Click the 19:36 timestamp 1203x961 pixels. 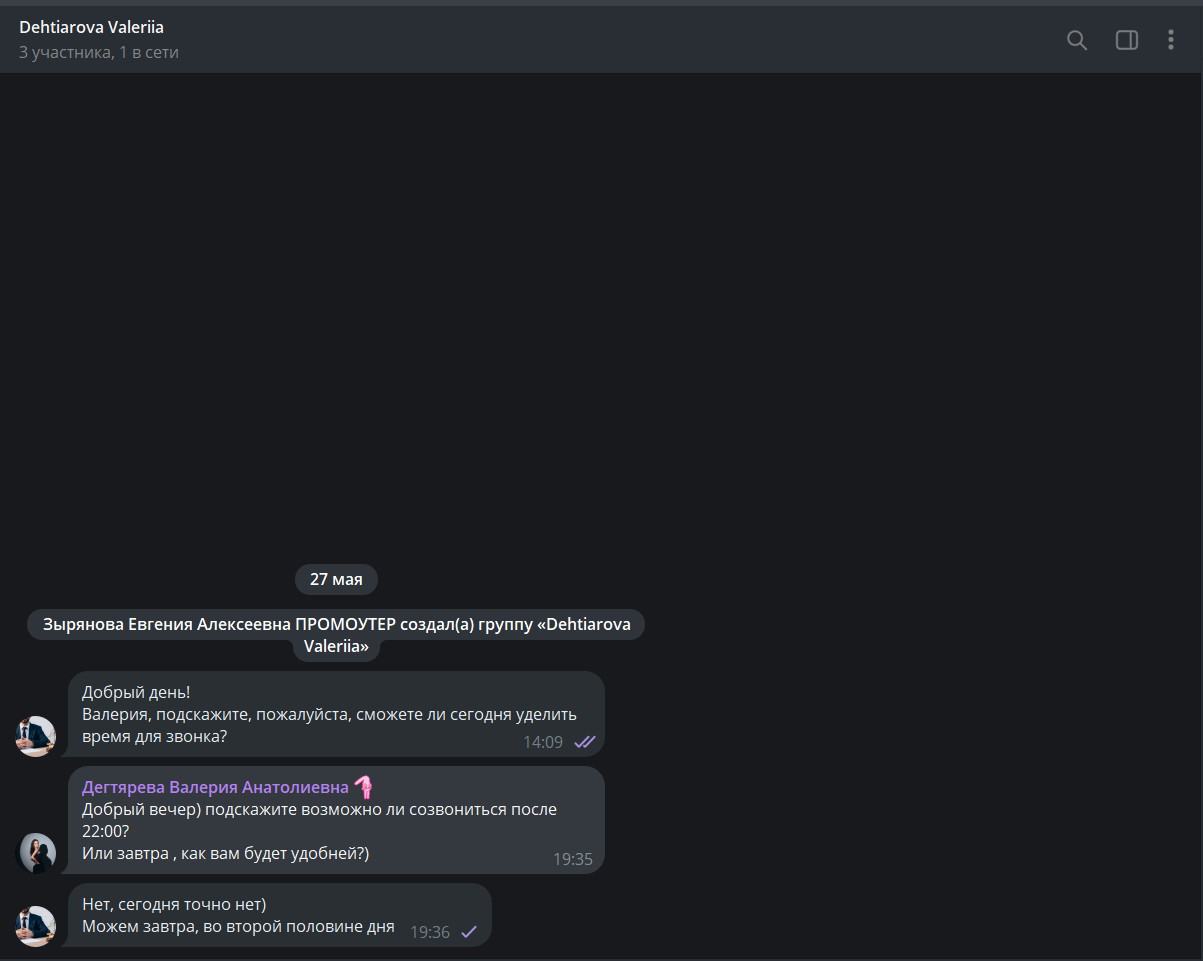point(430,932)
